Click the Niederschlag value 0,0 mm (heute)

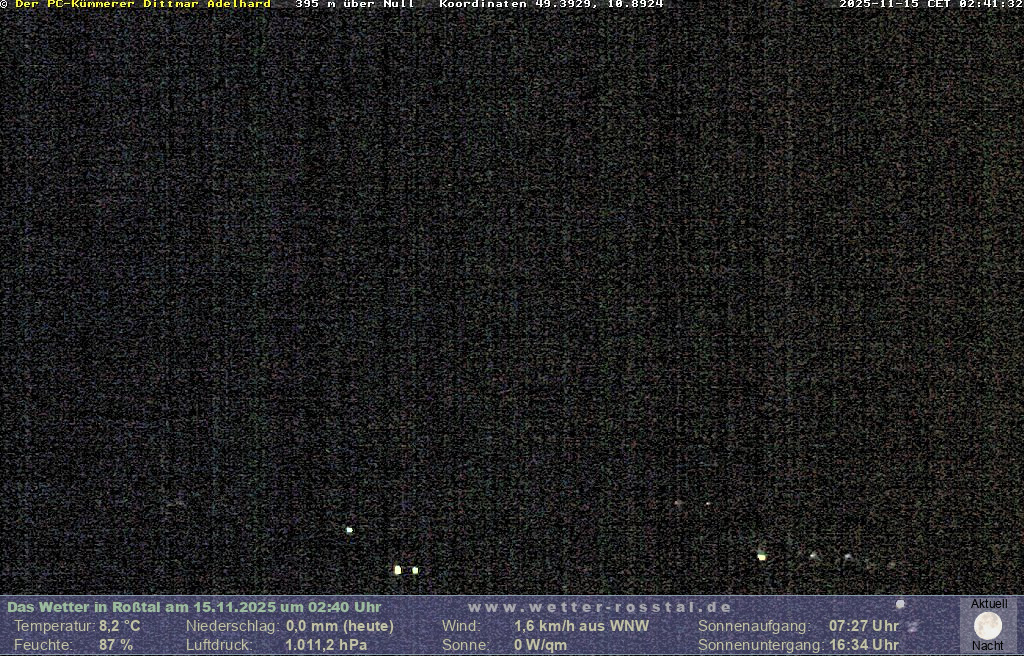[340, 626]
